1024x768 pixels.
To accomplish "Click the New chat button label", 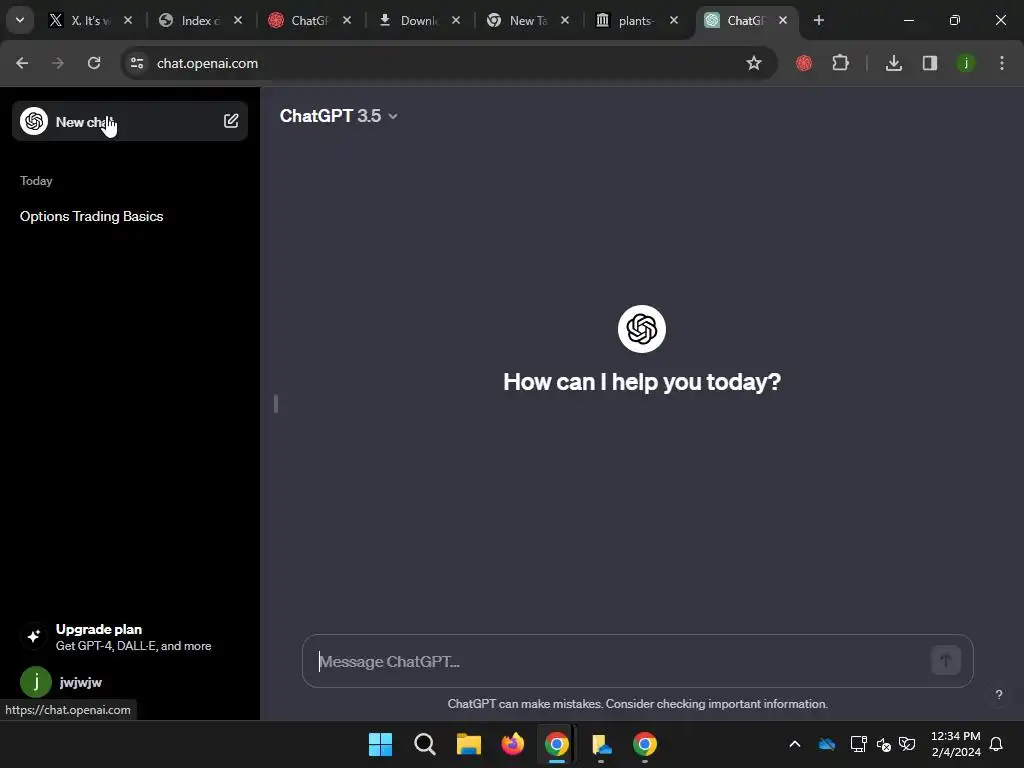I will click(85, 122).
